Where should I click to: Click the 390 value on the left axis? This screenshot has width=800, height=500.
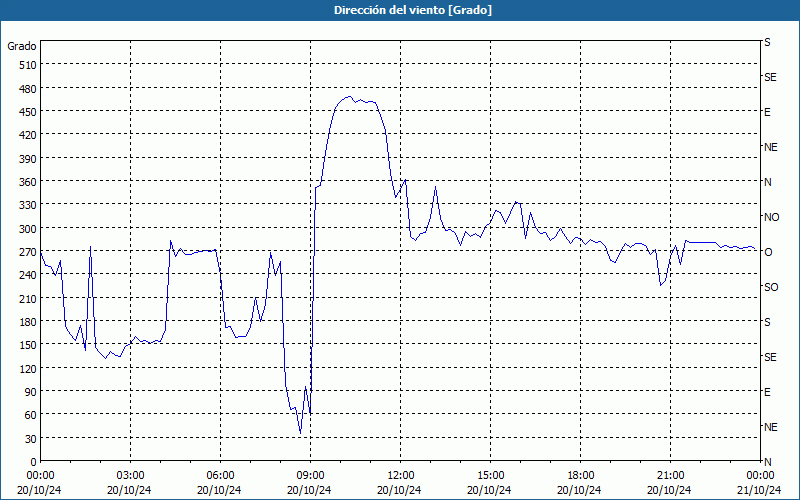[28, 159]
